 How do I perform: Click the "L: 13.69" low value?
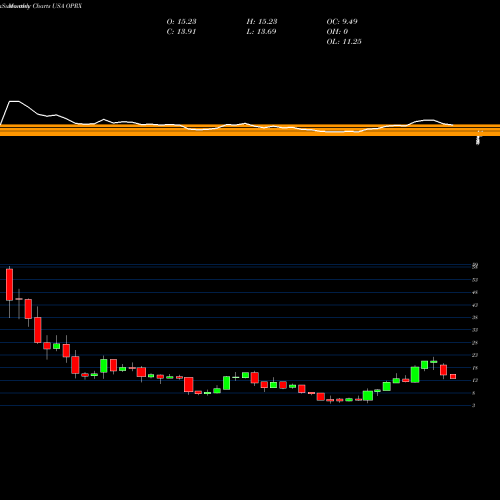coord(261,32)
